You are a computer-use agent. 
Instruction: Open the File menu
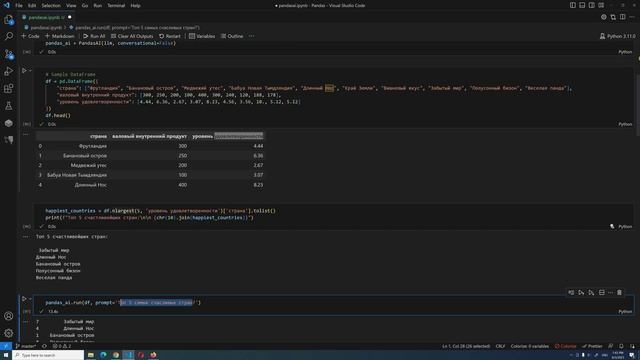pyautogui.click(x=19, y=5)
